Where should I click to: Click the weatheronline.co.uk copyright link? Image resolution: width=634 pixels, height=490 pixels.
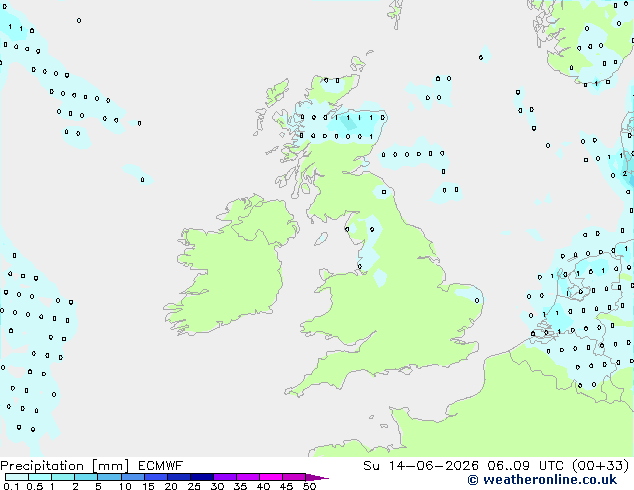click(x=542, y=480)
